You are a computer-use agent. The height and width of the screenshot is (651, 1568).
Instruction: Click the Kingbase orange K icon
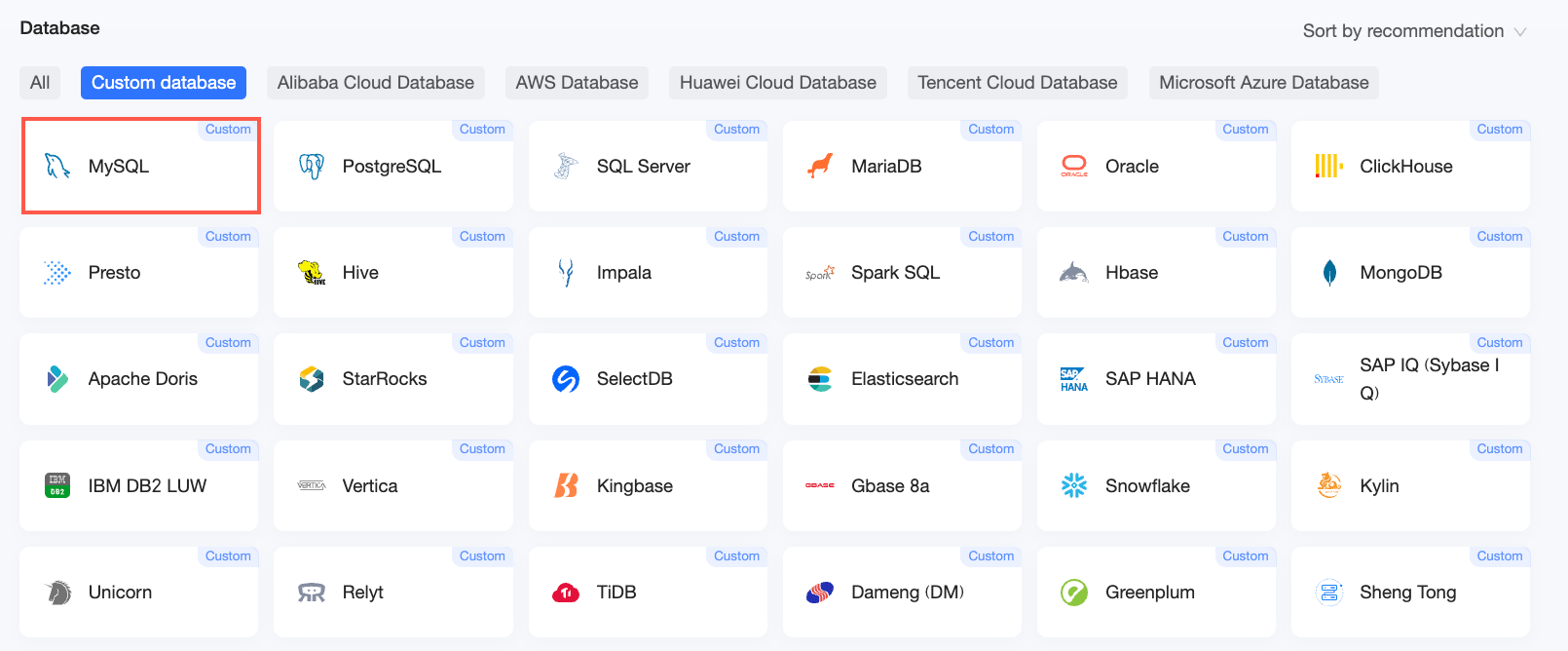(x=566, y=485)
